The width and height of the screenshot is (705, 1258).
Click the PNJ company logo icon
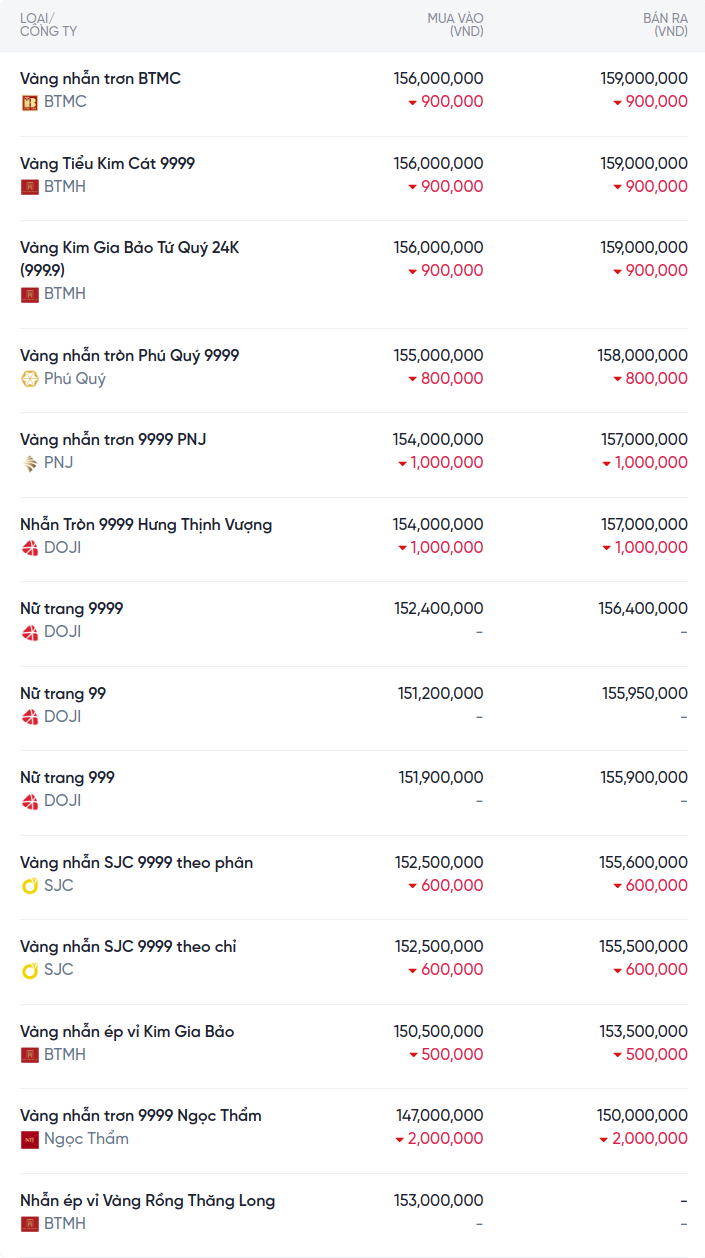(30, 463)
